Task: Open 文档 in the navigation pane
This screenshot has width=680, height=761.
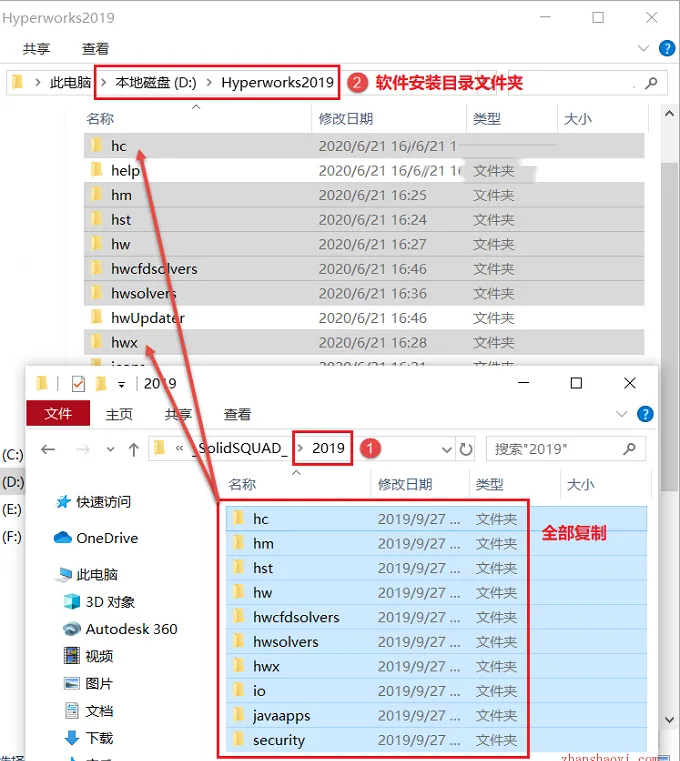Action: tap(89, 711)
